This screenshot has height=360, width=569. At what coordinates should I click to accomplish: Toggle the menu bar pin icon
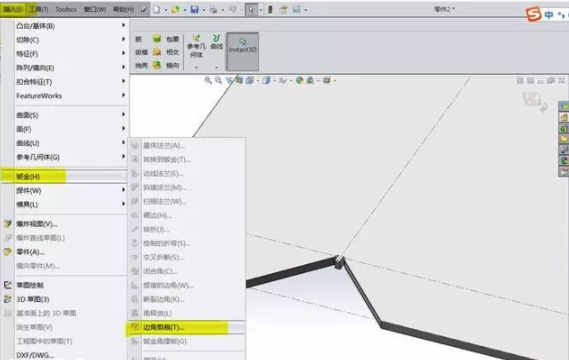(x=144, y=9)
